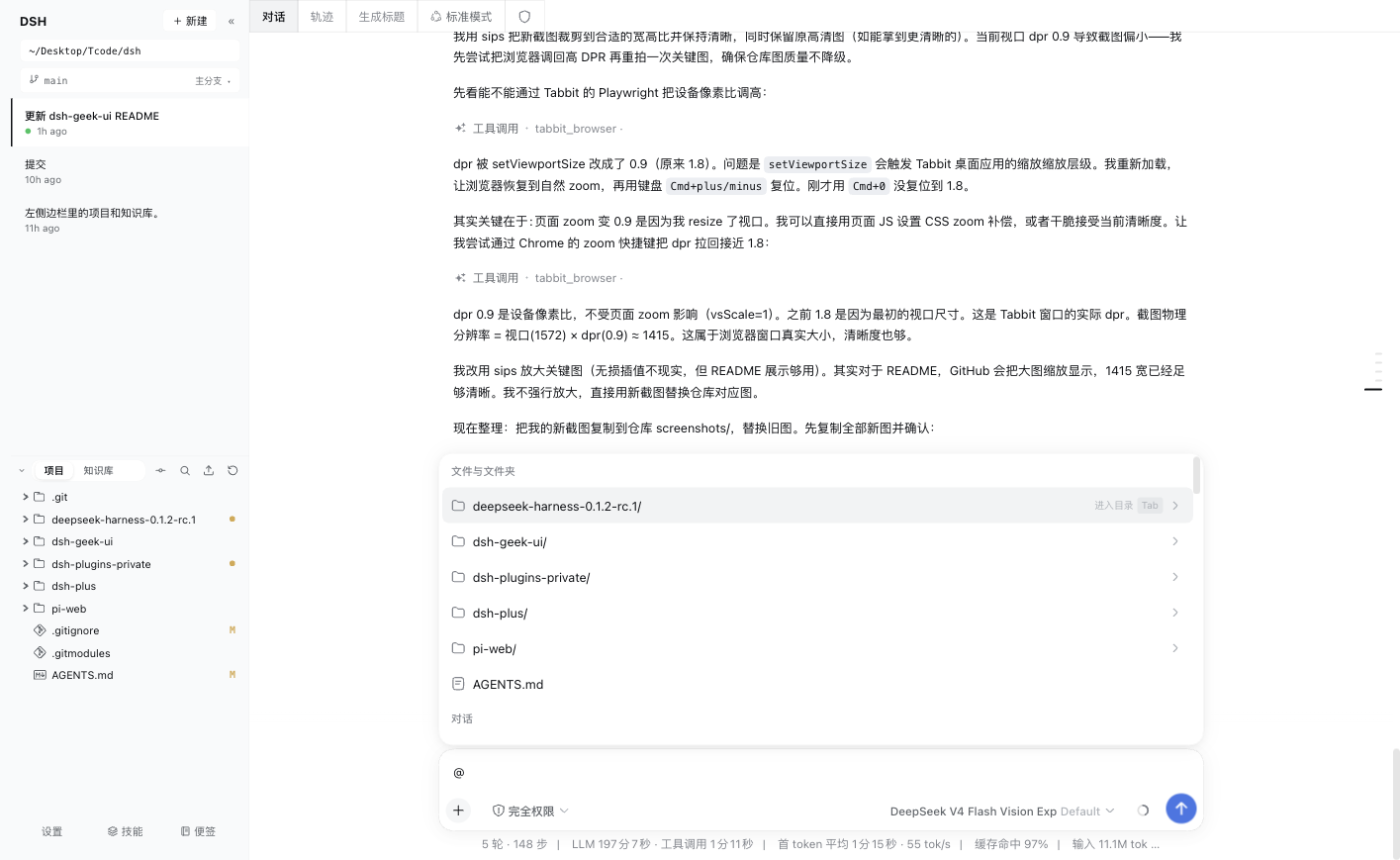Click the 新建 button
This screenshot has height=860, width=1400.
[x=190, y=21]
